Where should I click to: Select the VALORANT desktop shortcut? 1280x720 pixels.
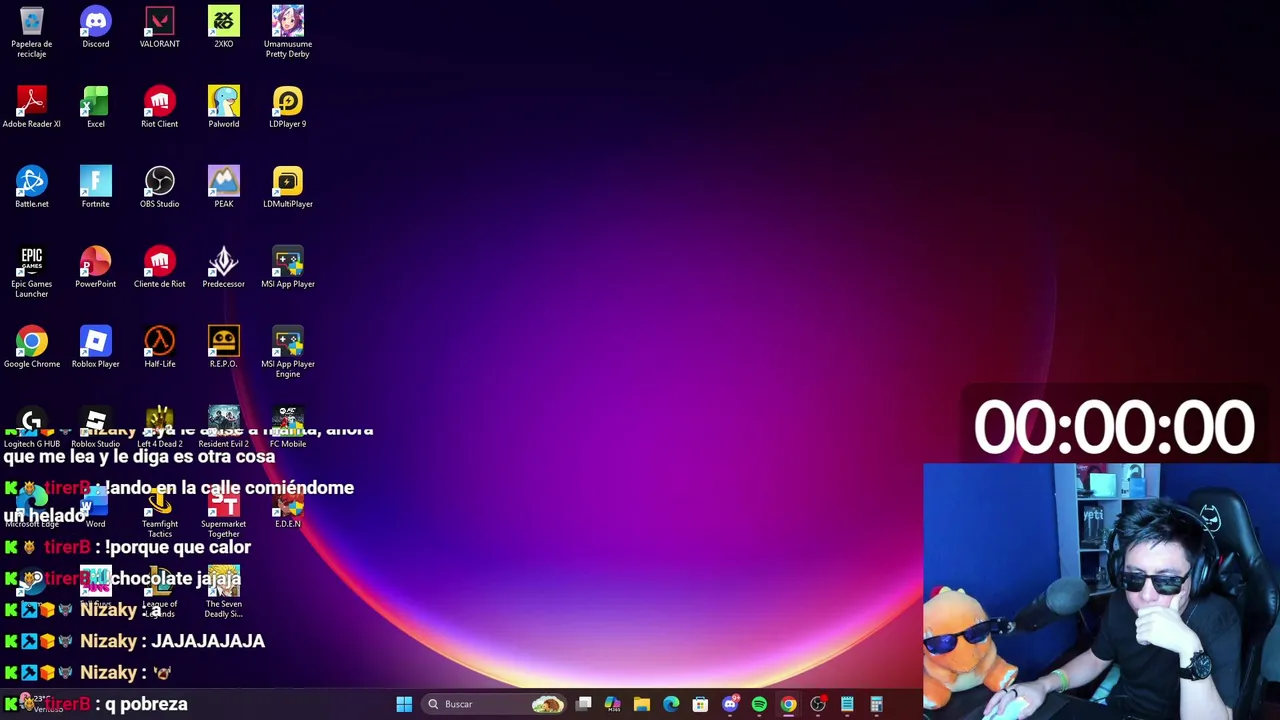pyautogui.click(x=160, y=27)
